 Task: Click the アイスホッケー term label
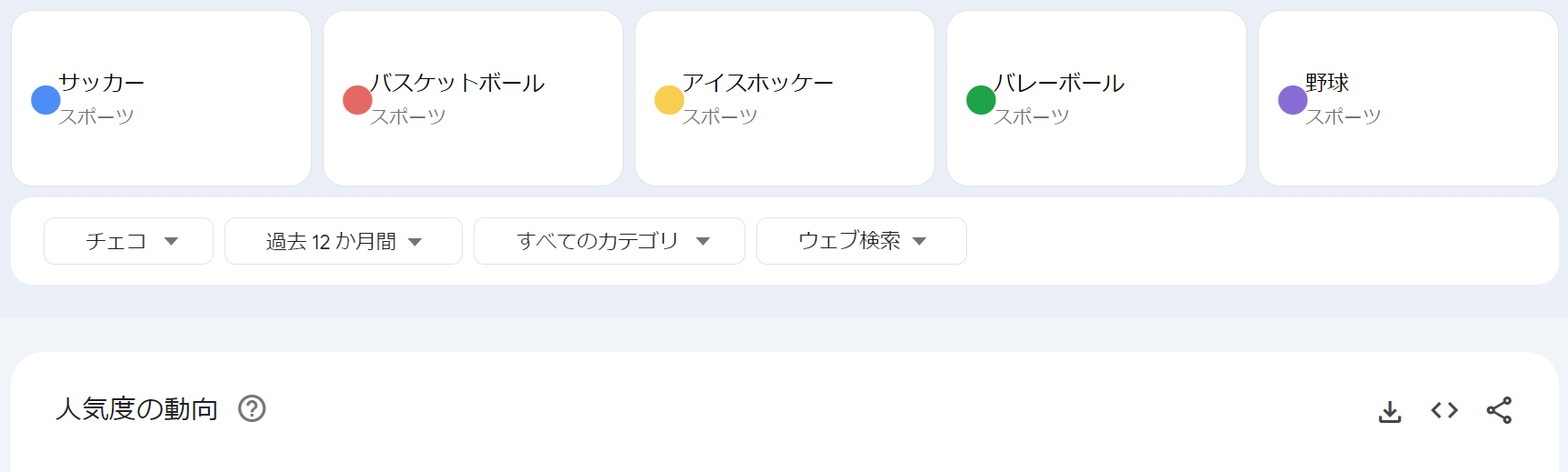[x=758, y=83]
